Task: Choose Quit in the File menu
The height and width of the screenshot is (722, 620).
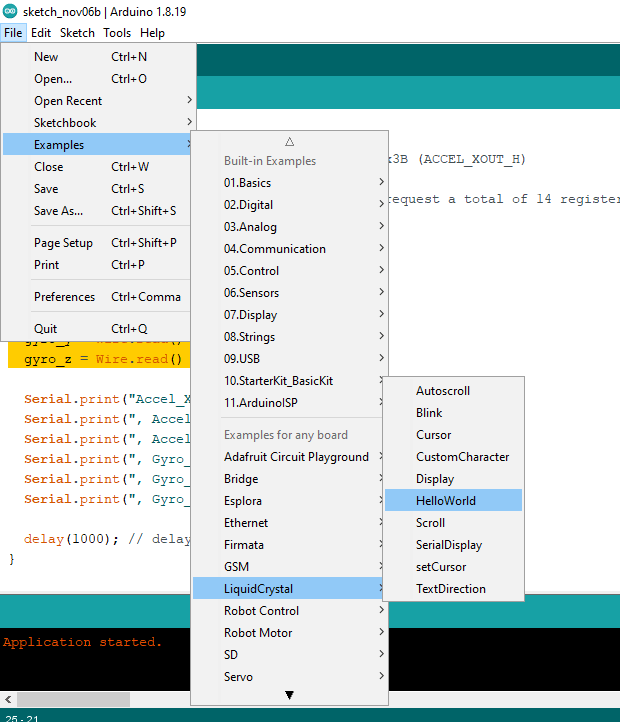Action: [97, 329]
